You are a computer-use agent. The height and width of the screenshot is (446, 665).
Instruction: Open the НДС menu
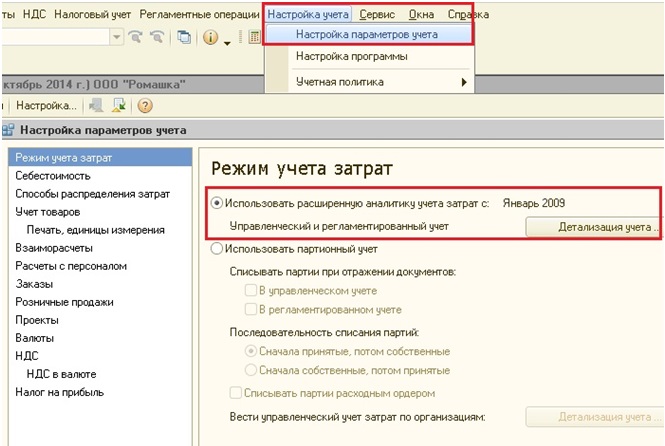(x=34, y=14)
